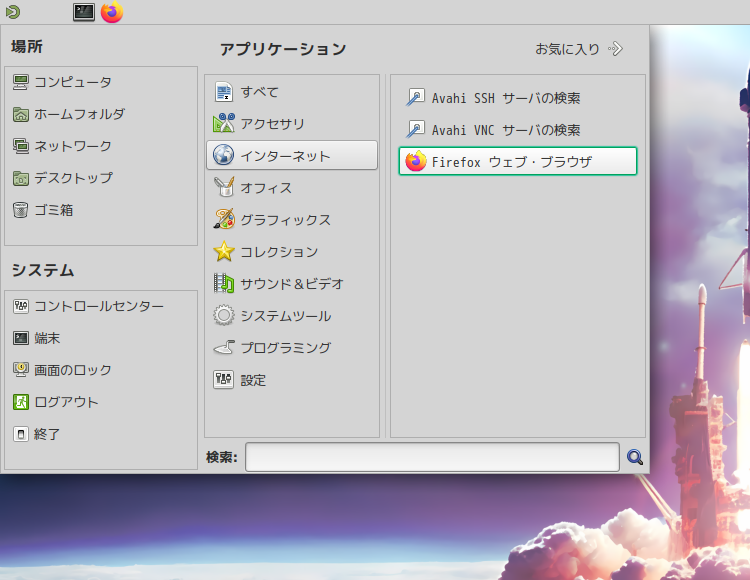Image resolution: width=750 pixels, height=580 pixels.
Task: Select the コレクション star icon
Action: [x=223, y=251]
